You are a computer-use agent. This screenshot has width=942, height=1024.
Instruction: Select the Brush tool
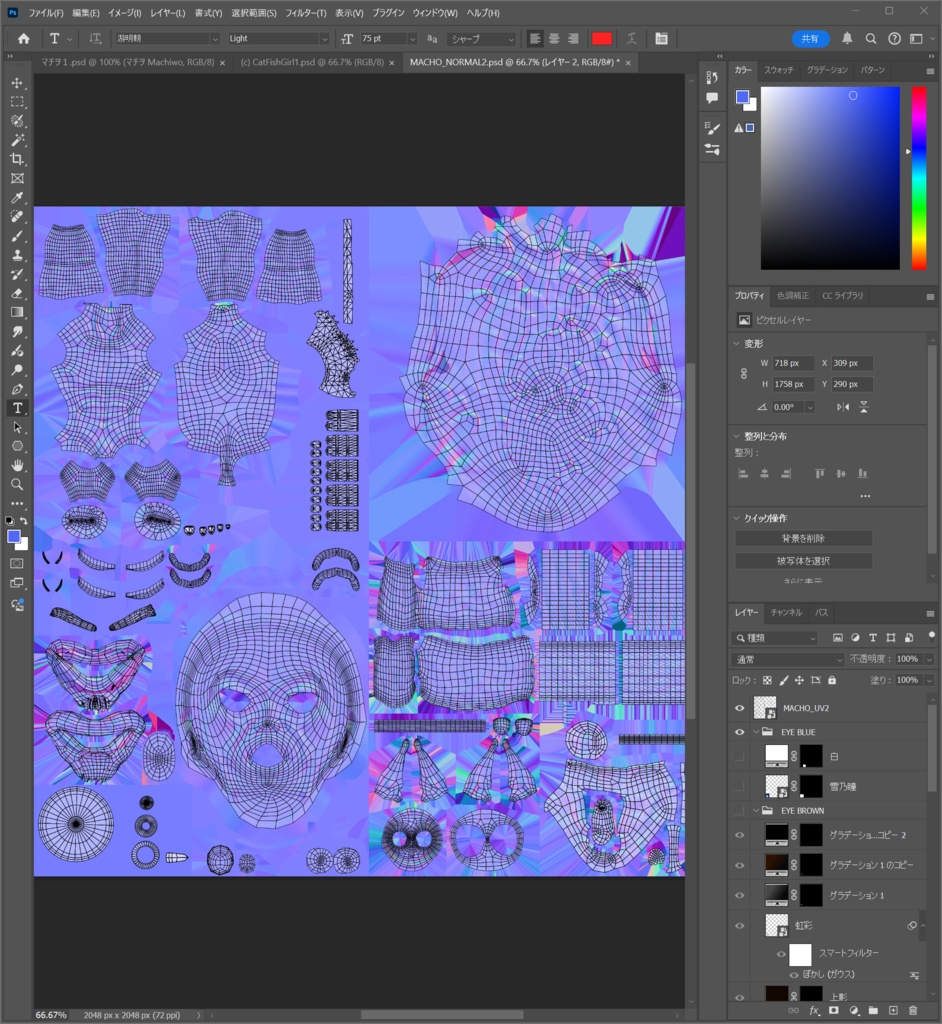click(x=17, y=236)
